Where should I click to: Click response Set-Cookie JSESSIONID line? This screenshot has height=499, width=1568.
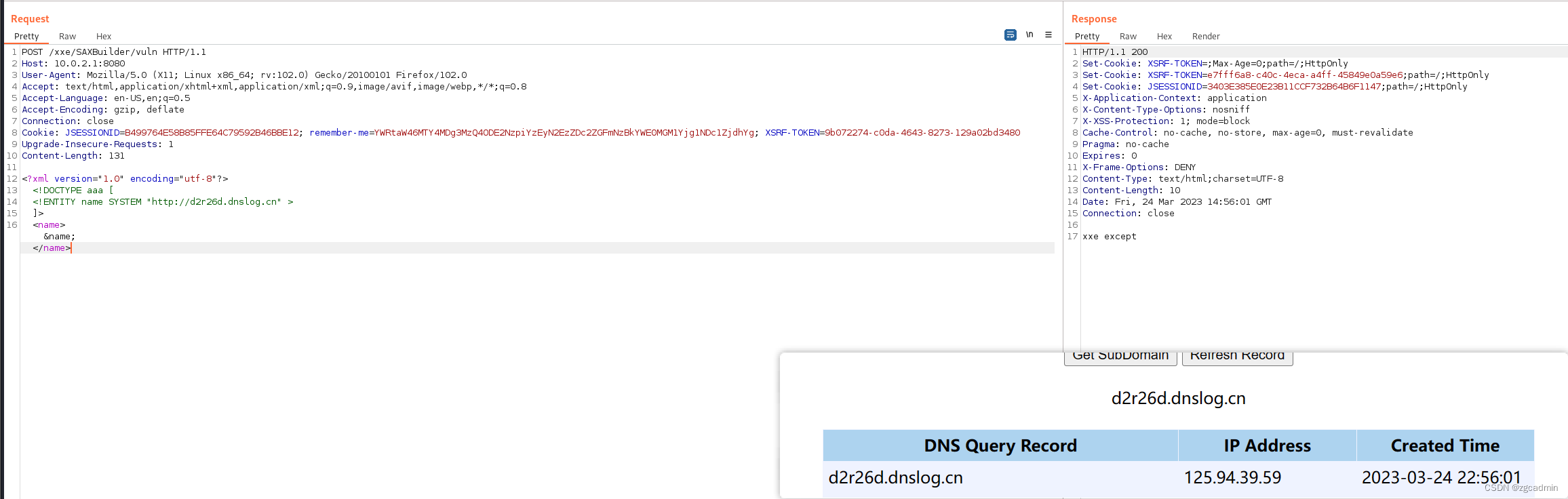tap(1275, 87)
